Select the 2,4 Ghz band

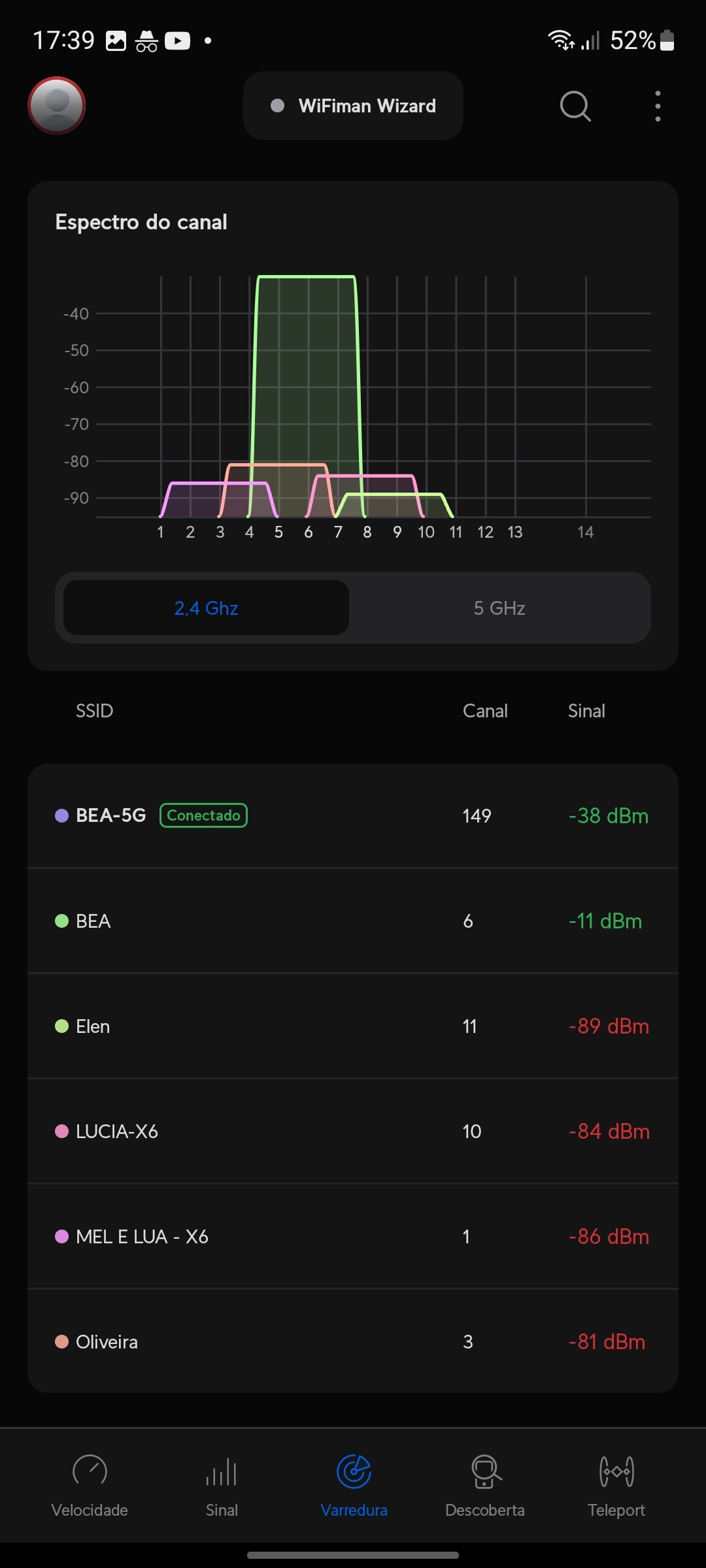[207, 608]
